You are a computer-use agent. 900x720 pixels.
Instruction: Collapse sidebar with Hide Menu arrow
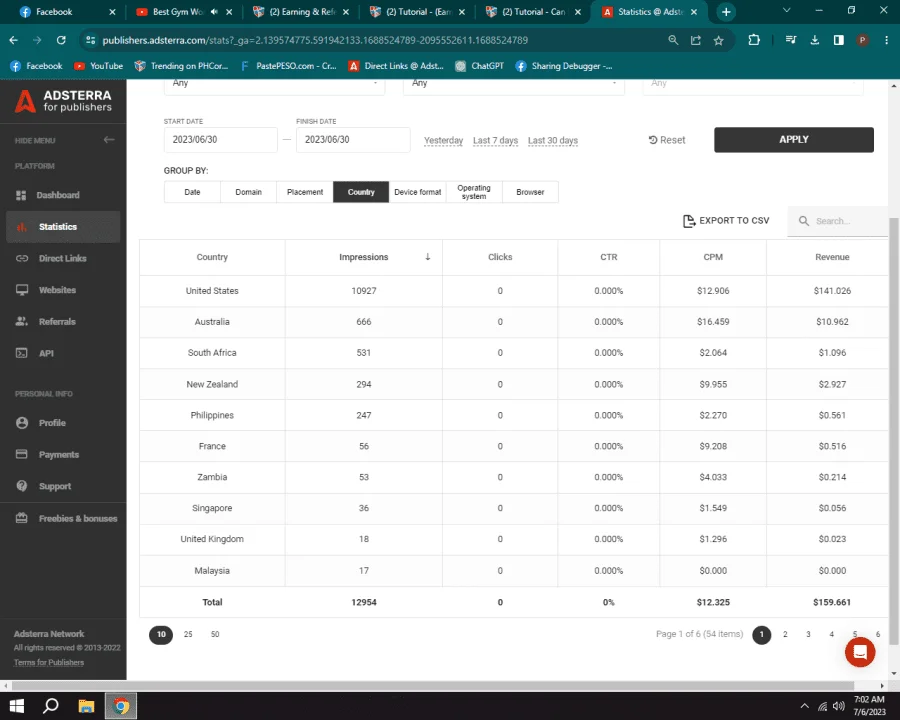pos(109,140)
